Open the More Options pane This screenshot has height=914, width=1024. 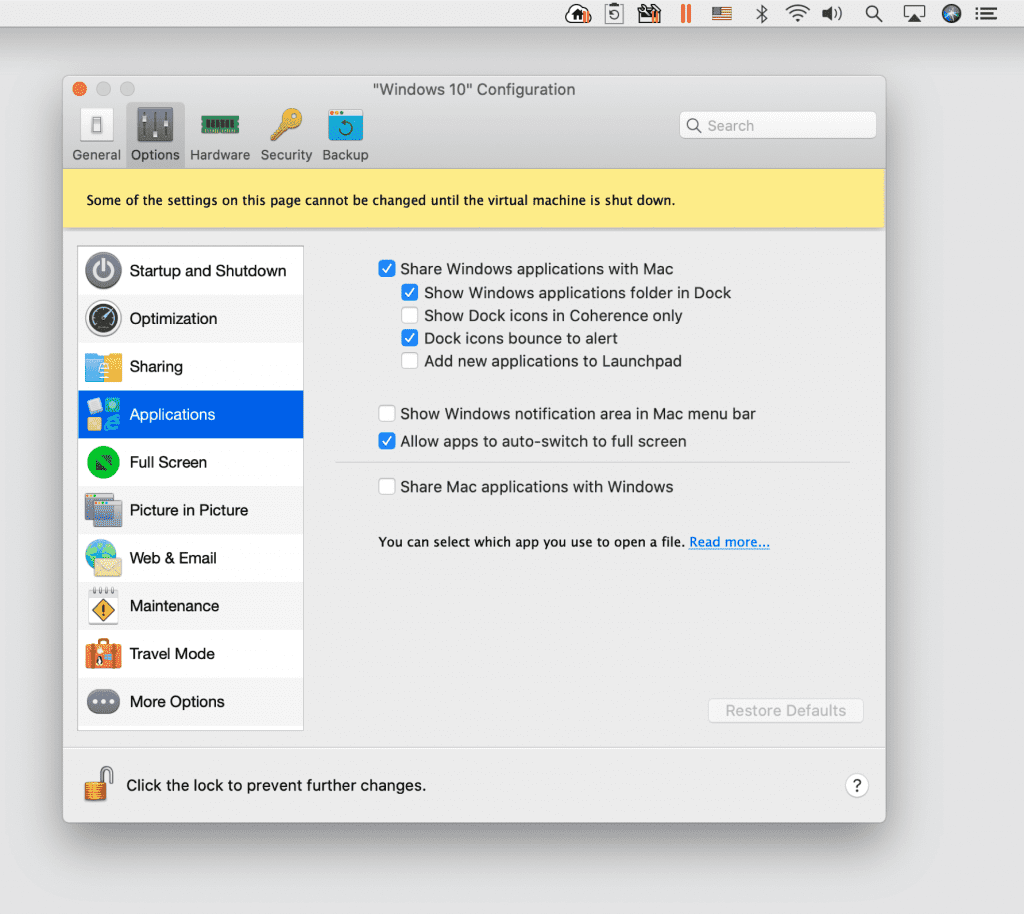click(x=190, y=702)
